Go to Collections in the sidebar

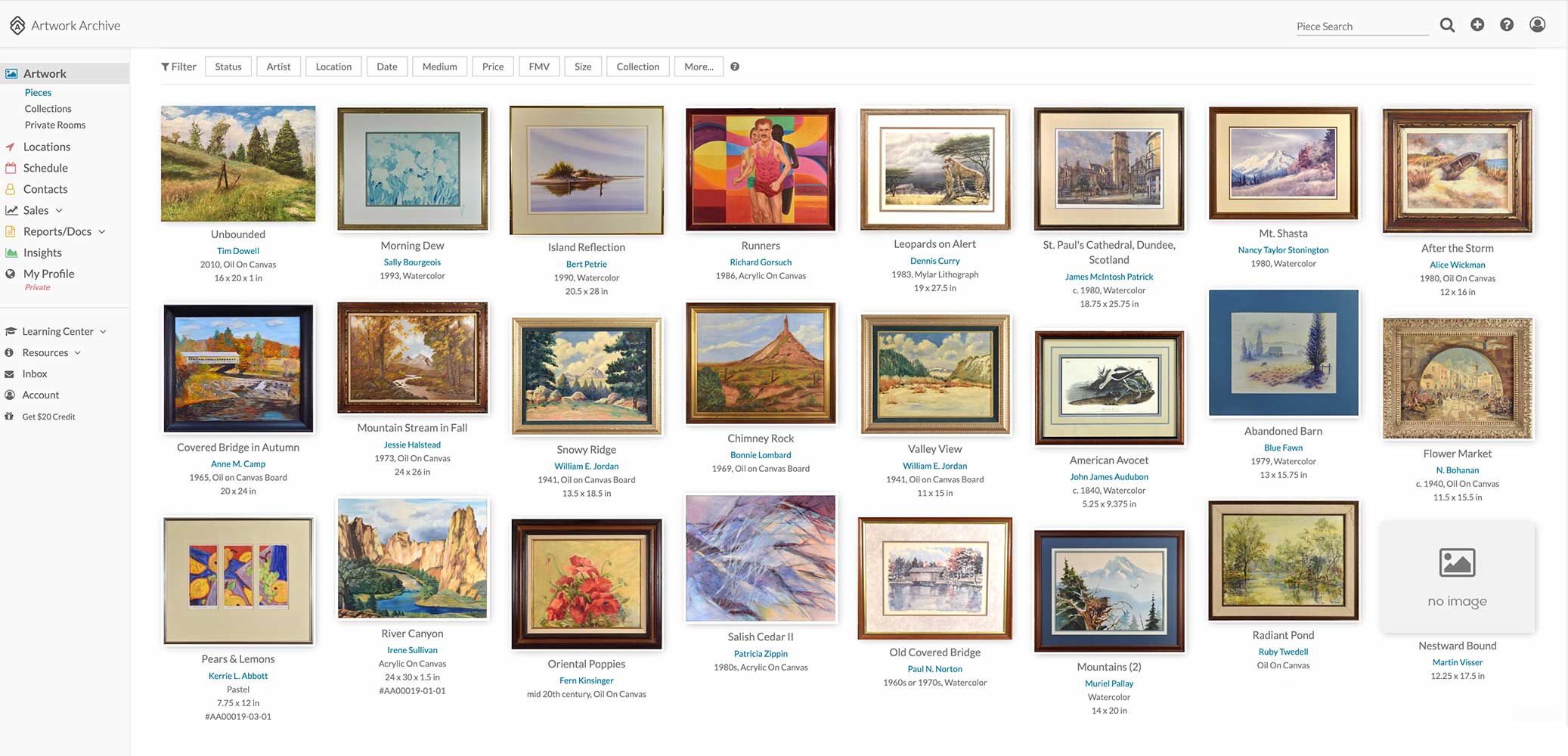(48, 109)
